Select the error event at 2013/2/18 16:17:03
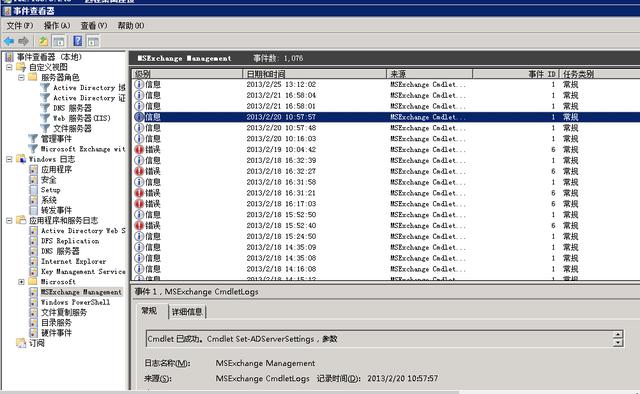640x394 pixels. coord(386,204)
